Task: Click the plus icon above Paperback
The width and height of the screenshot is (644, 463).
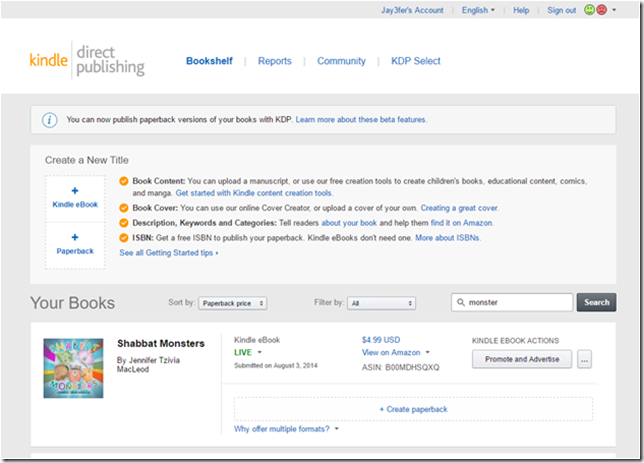Action: [x=75, y=237]
